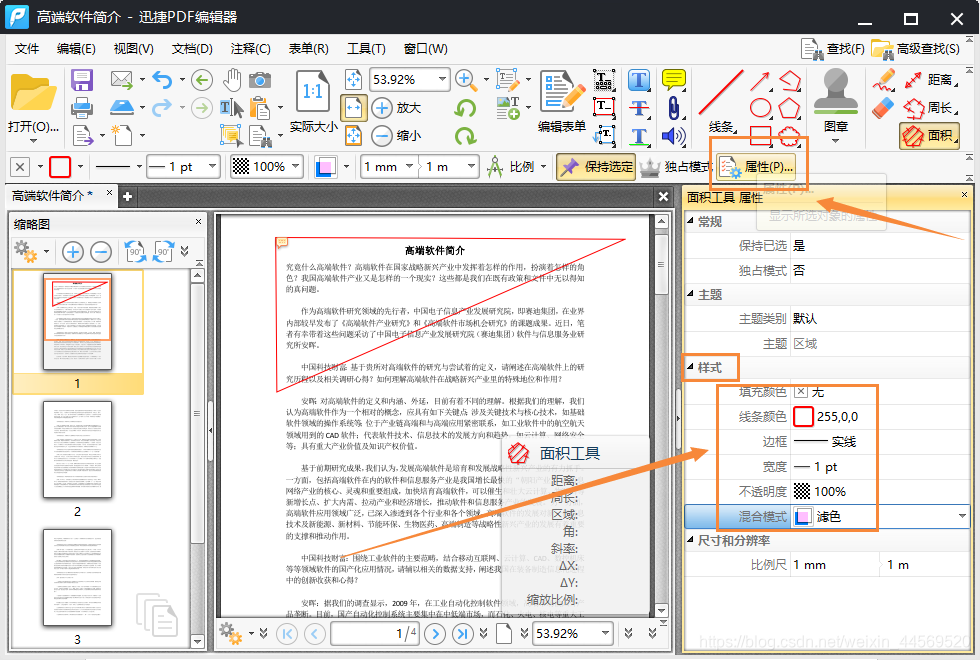
Task: Add a new document tab with plus
Action: pyautogui.click(x=128, y=197)
